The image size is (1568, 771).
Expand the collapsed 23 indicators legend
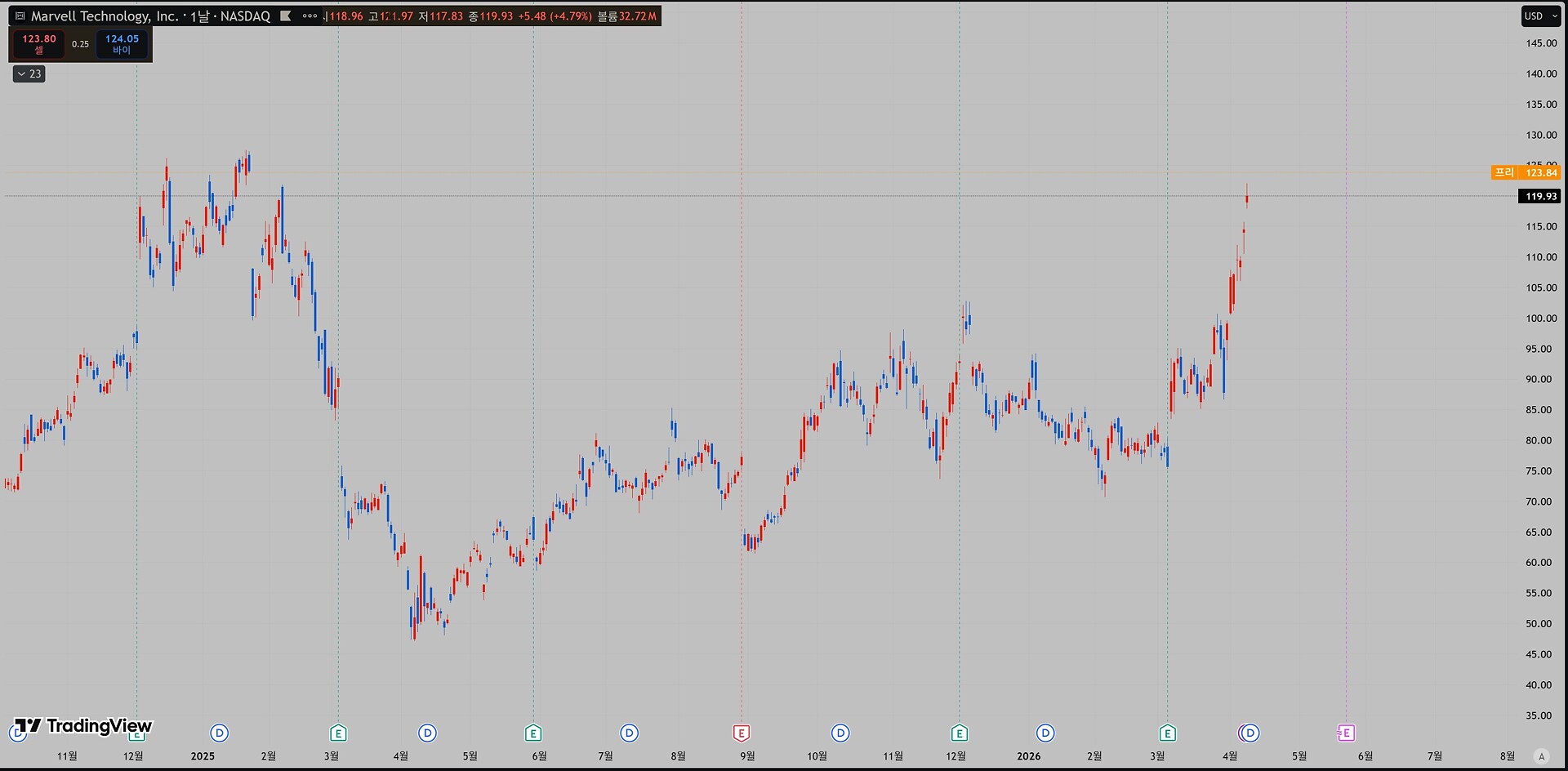point(29,74)
